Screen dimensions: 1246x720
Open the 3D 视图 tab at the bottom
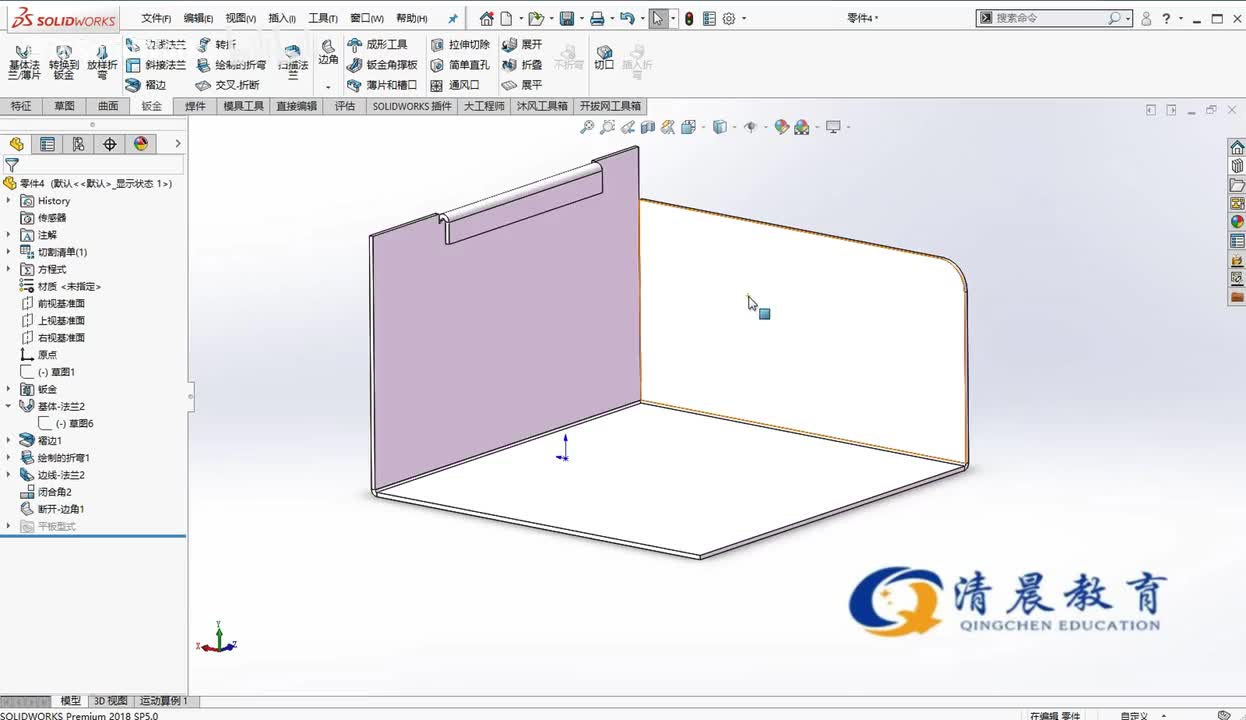tap(110, 701)
